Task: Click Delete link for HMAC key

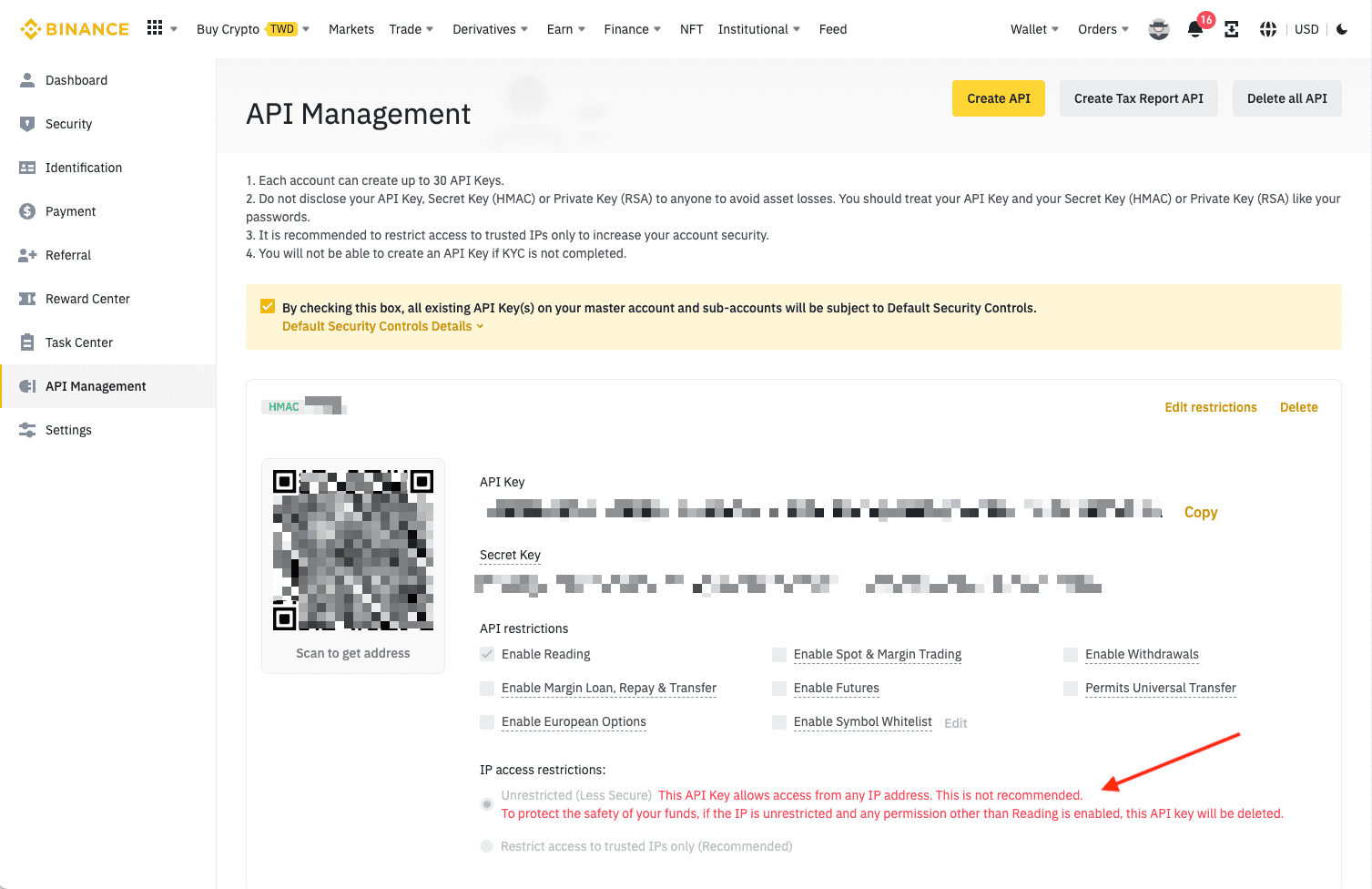Action: (x=1299, y=407)
